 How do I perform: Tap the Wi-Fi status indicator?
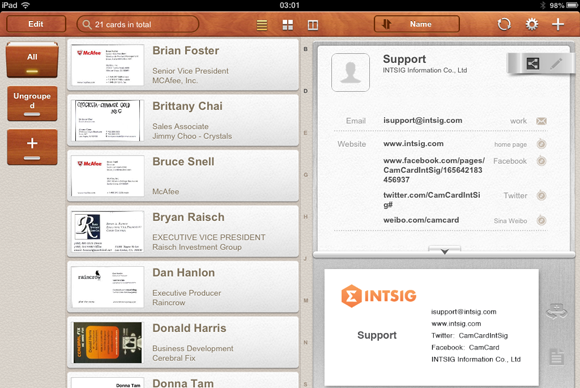pos(26,5)
